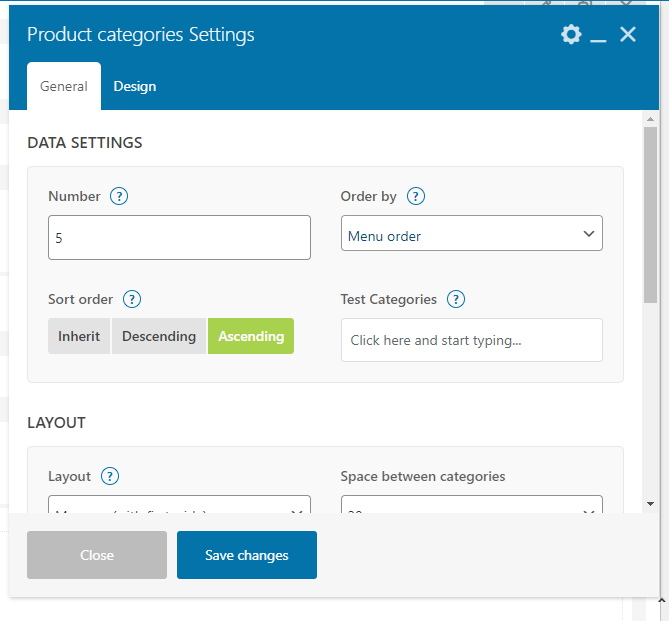Close the Product categories Settings window
The height and width of the screenshot is (621, 669).
point(628,35)
